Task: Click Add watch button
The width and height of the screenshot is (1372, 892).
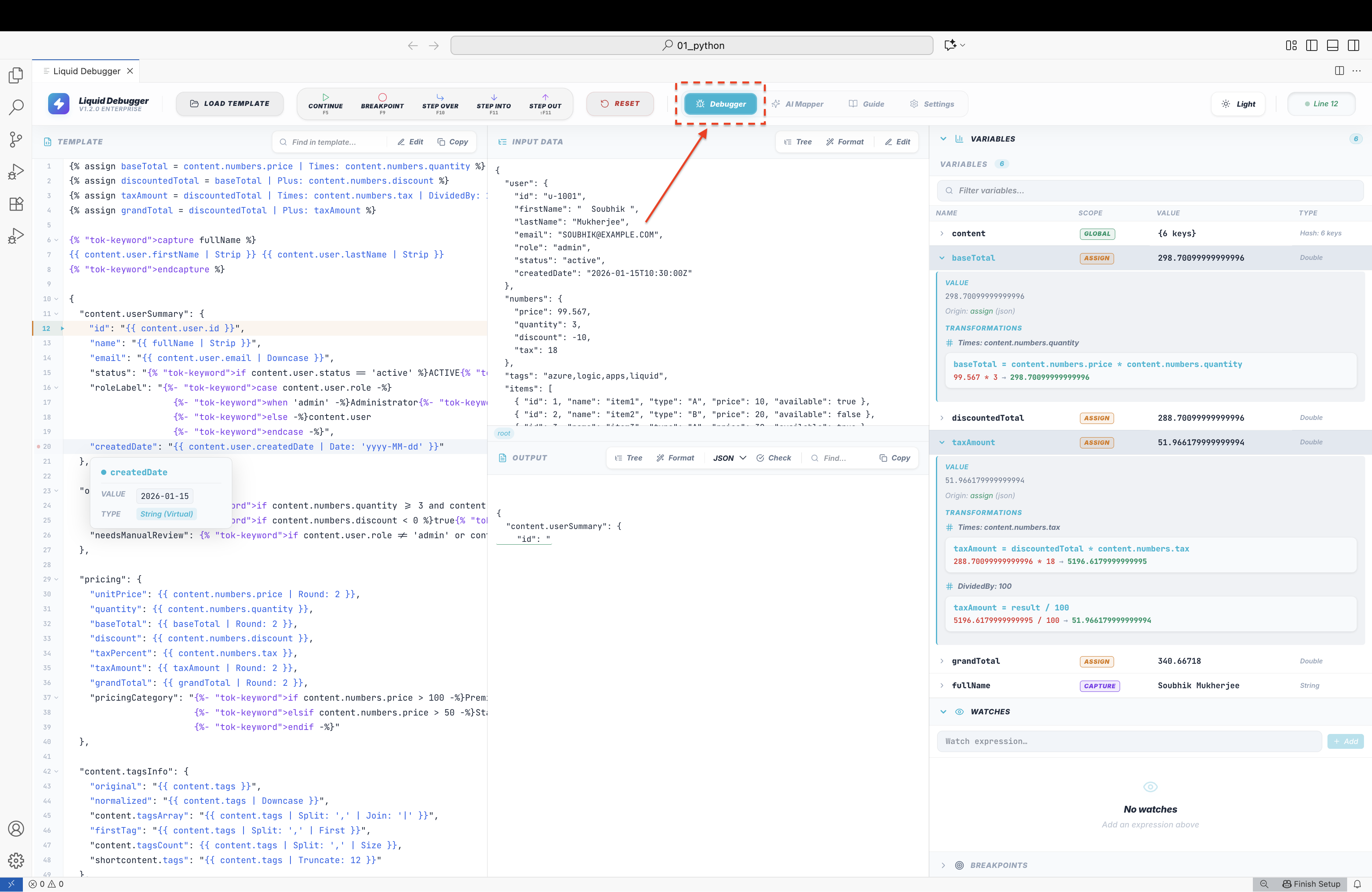Action: coord(1346,742)
